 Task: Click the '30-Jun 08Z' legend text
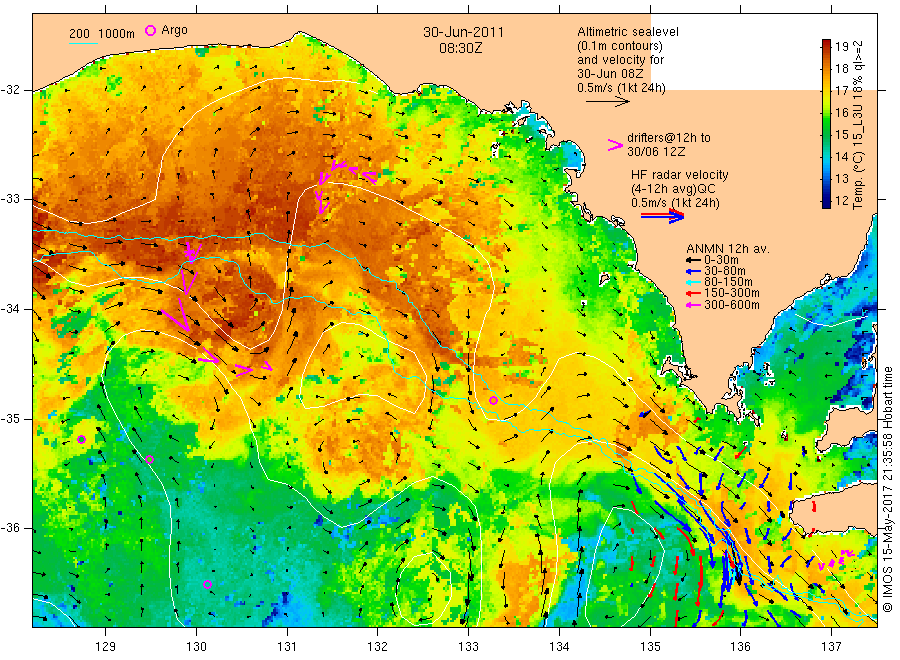click(610, 74)
